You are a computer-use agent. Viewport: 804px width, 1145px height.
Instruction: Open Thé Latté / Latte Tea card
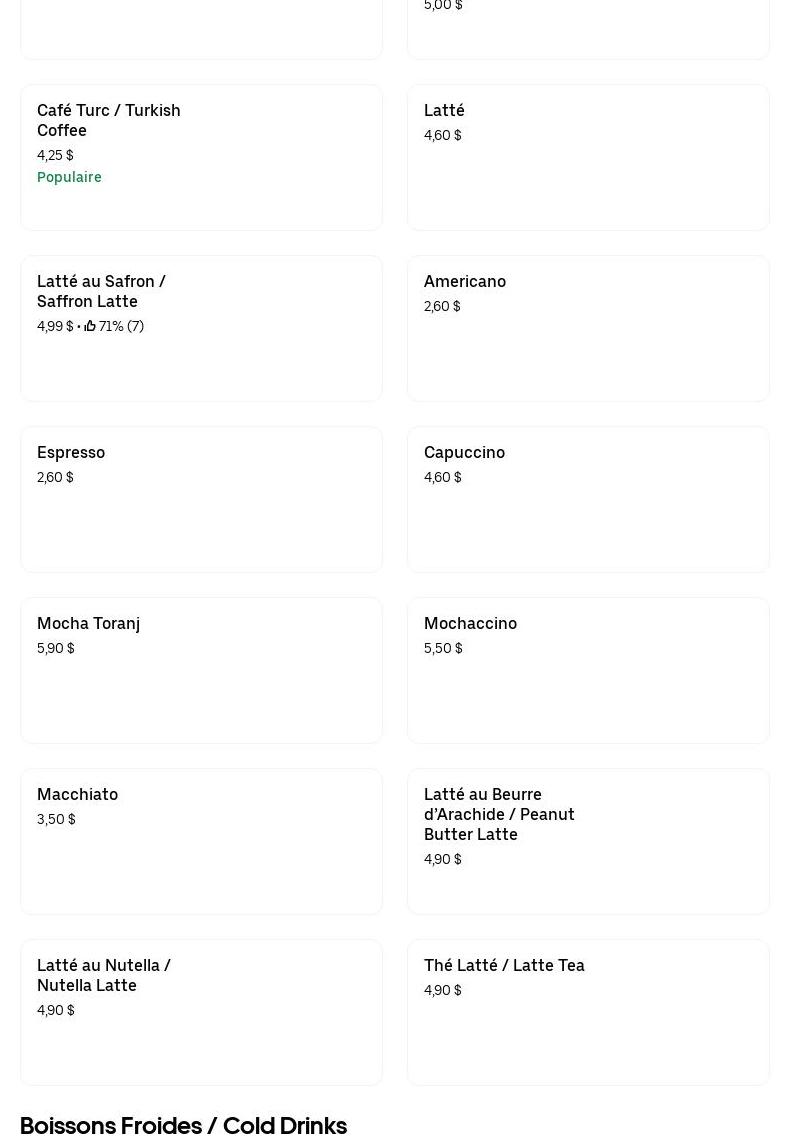pyautogui.click(x=588, y=1013)
